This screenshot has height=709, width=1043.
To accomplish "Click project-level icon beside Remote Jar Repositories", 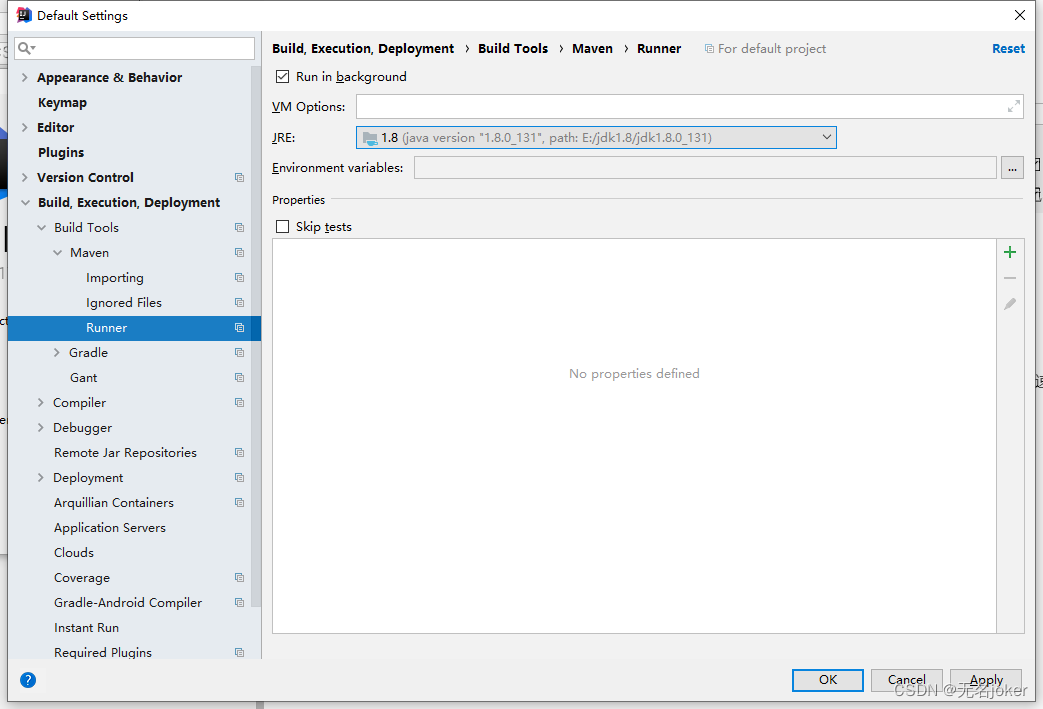I will coord(239,453).
